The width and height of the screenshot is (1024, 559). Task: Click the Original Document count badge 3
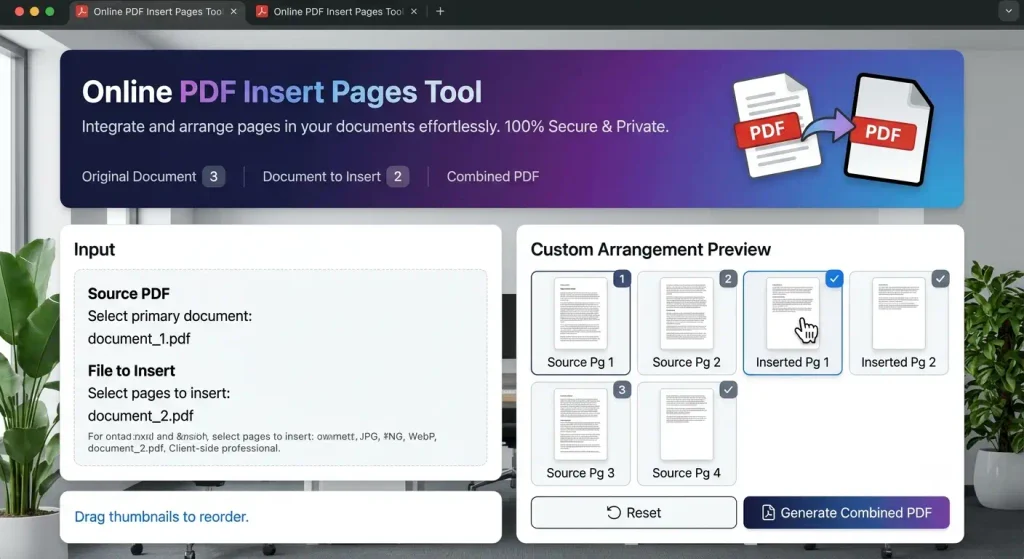[x=214, y=176]
